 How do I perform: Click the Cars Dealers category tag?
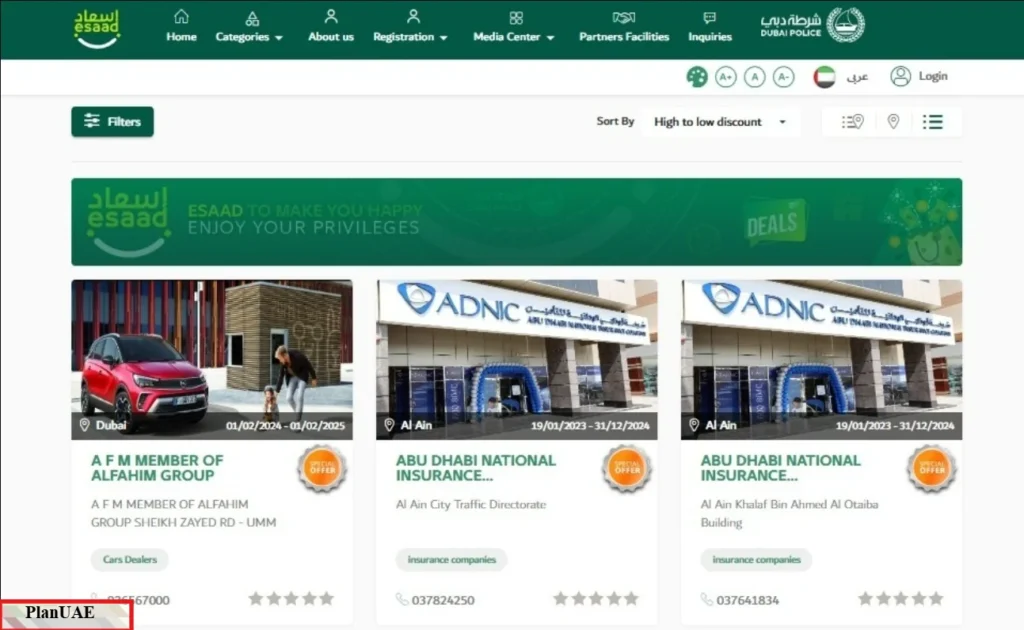pyautogui.click(x=129, y=559)
